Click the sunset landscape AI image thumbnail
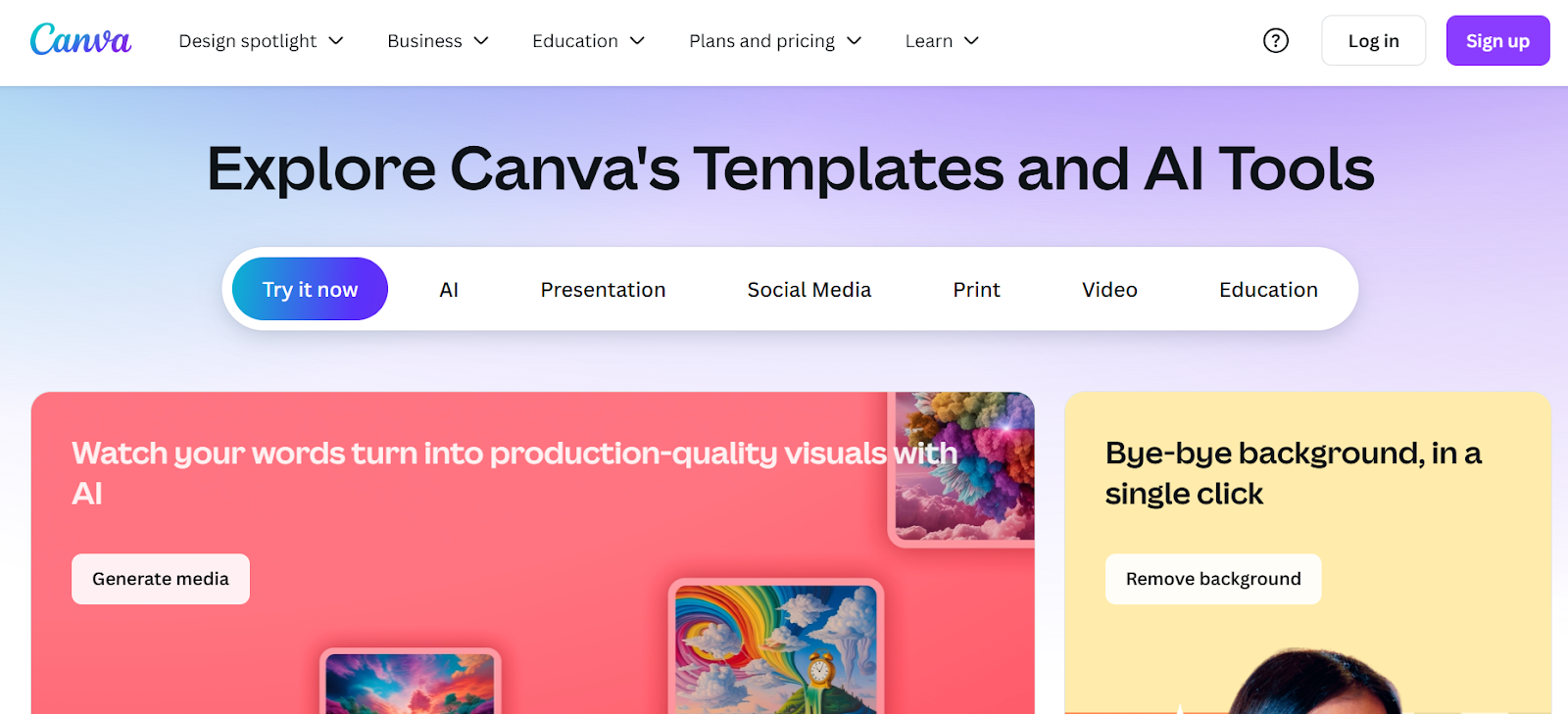 point(411,682)
